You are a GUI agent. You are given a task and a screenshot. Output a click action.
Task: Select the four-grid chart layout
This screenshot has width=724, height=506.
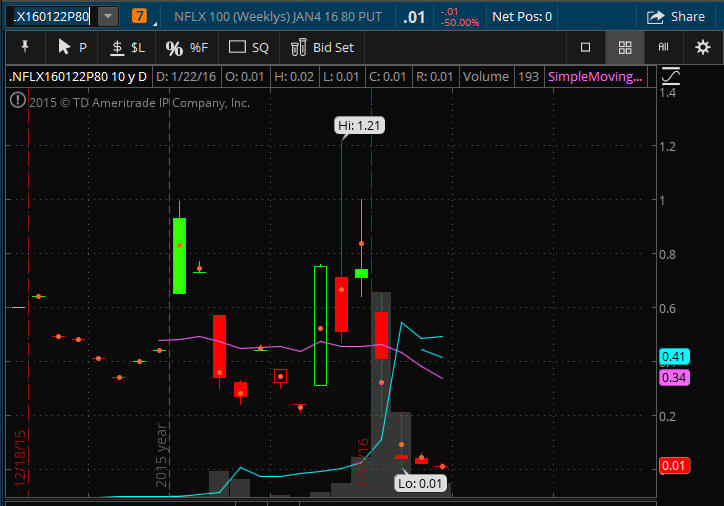coord(625,47)
